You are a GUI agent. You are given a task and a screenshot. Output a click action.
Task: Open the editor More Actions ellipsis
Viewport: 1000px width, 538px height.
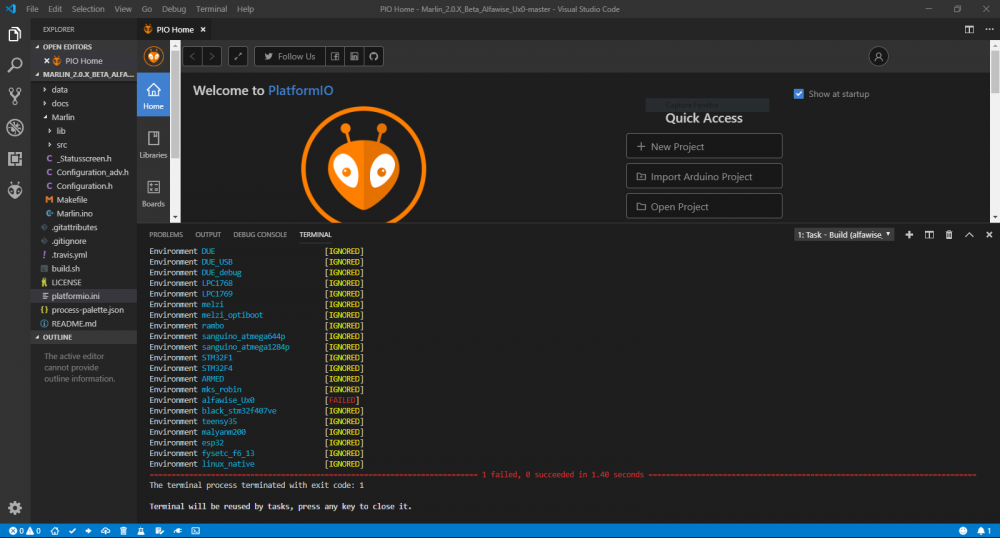pos(989,29)
